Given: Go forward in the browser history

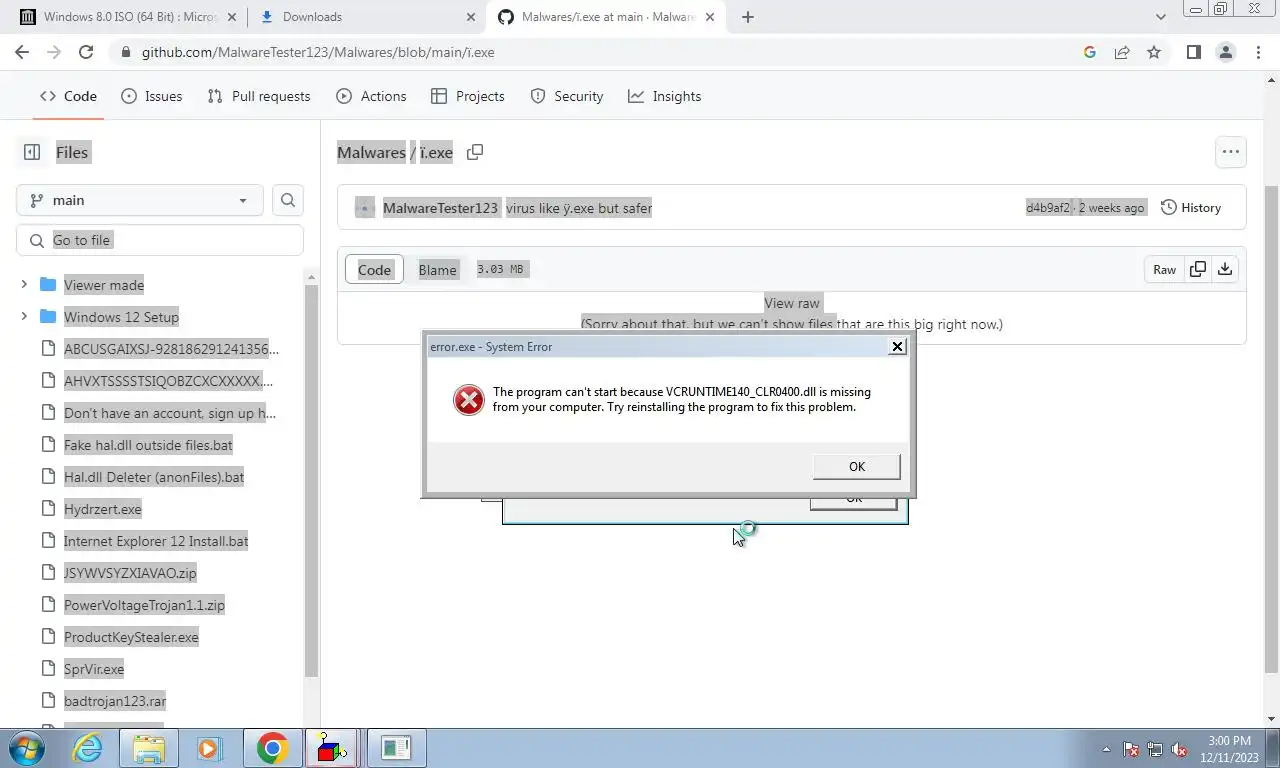Looking at the screenshot, I should point(54,52).
